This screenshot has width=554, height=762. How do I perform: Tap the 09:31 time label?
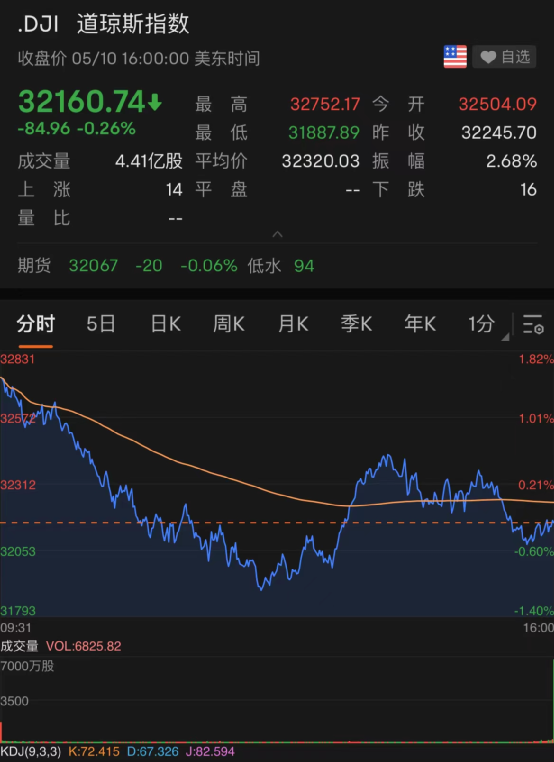coord(16,627)
